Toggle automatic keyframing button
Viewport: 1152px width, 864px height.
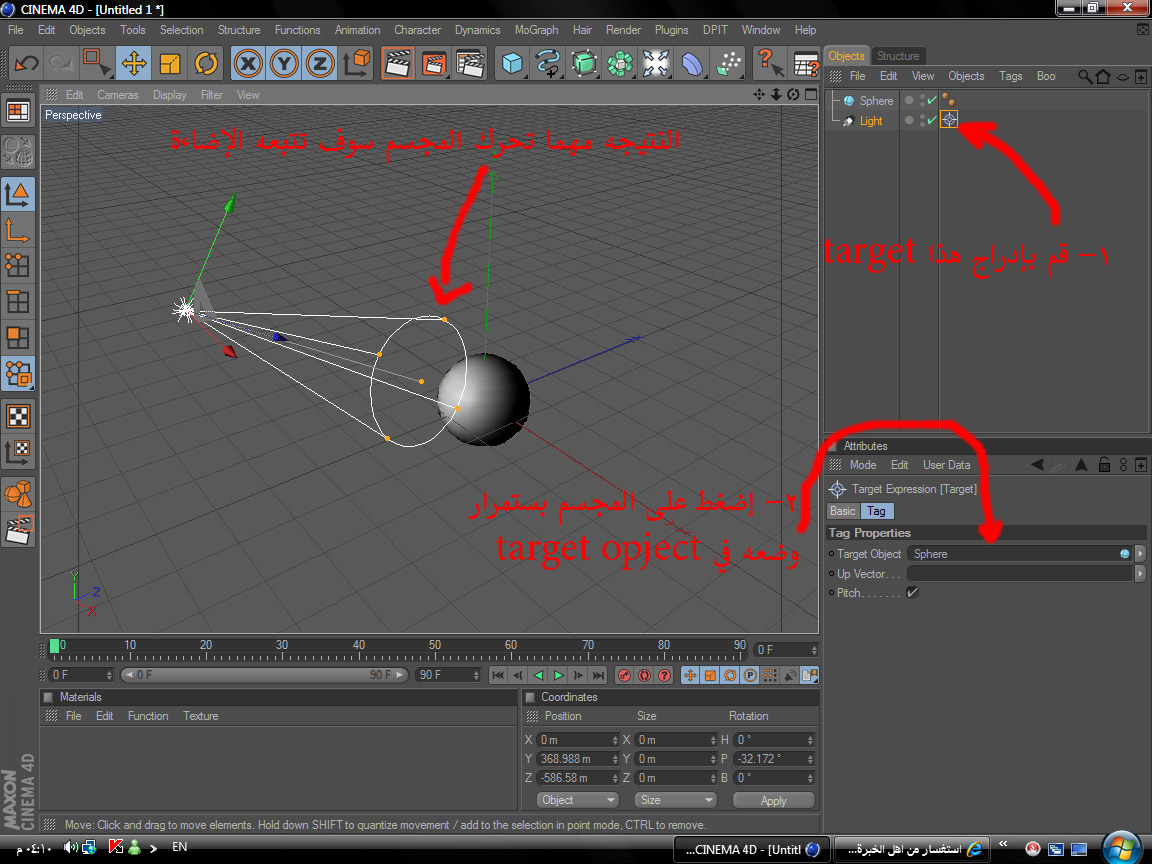644,675
